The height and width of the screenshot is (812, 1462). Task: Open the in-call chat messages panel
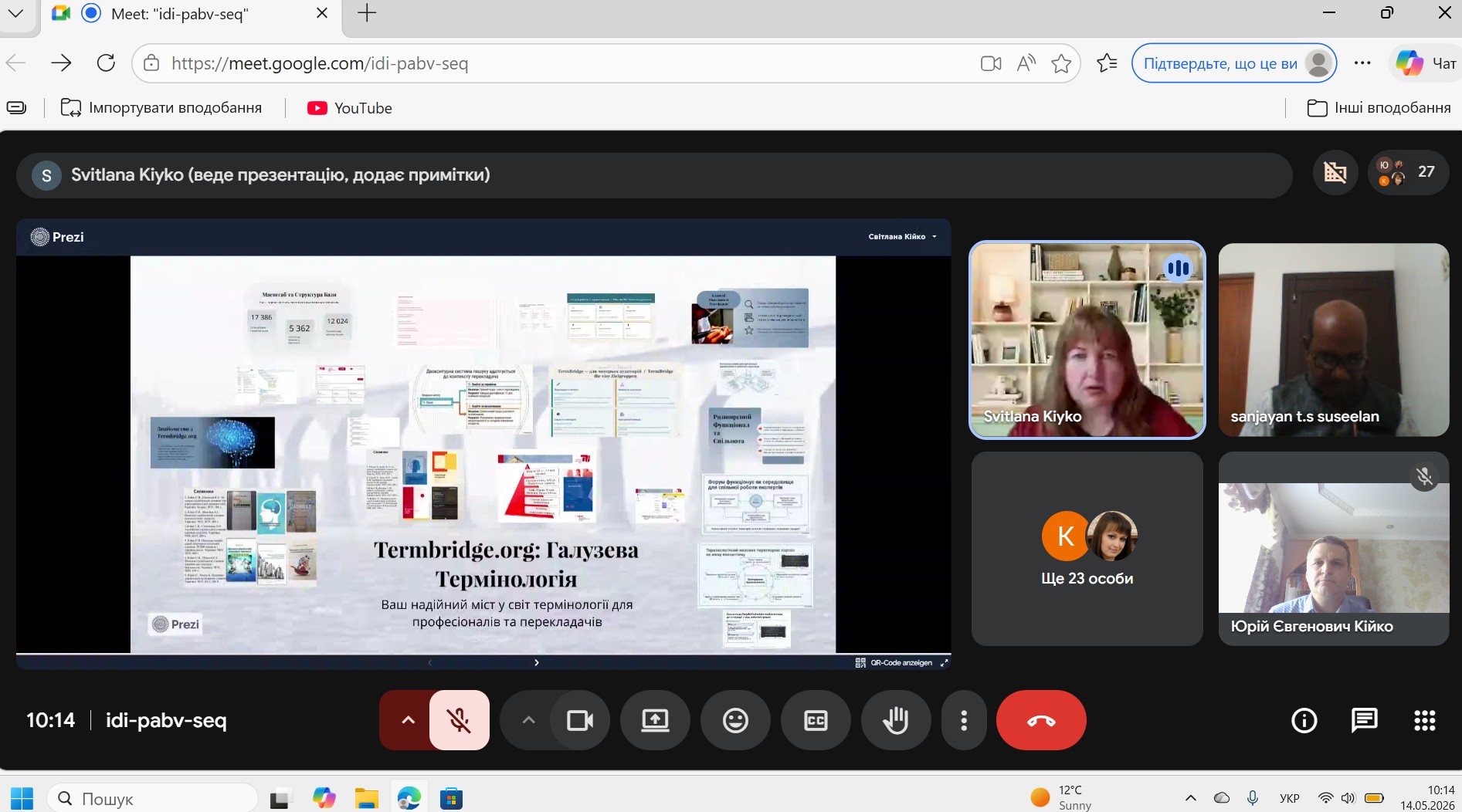point(1365,720)
